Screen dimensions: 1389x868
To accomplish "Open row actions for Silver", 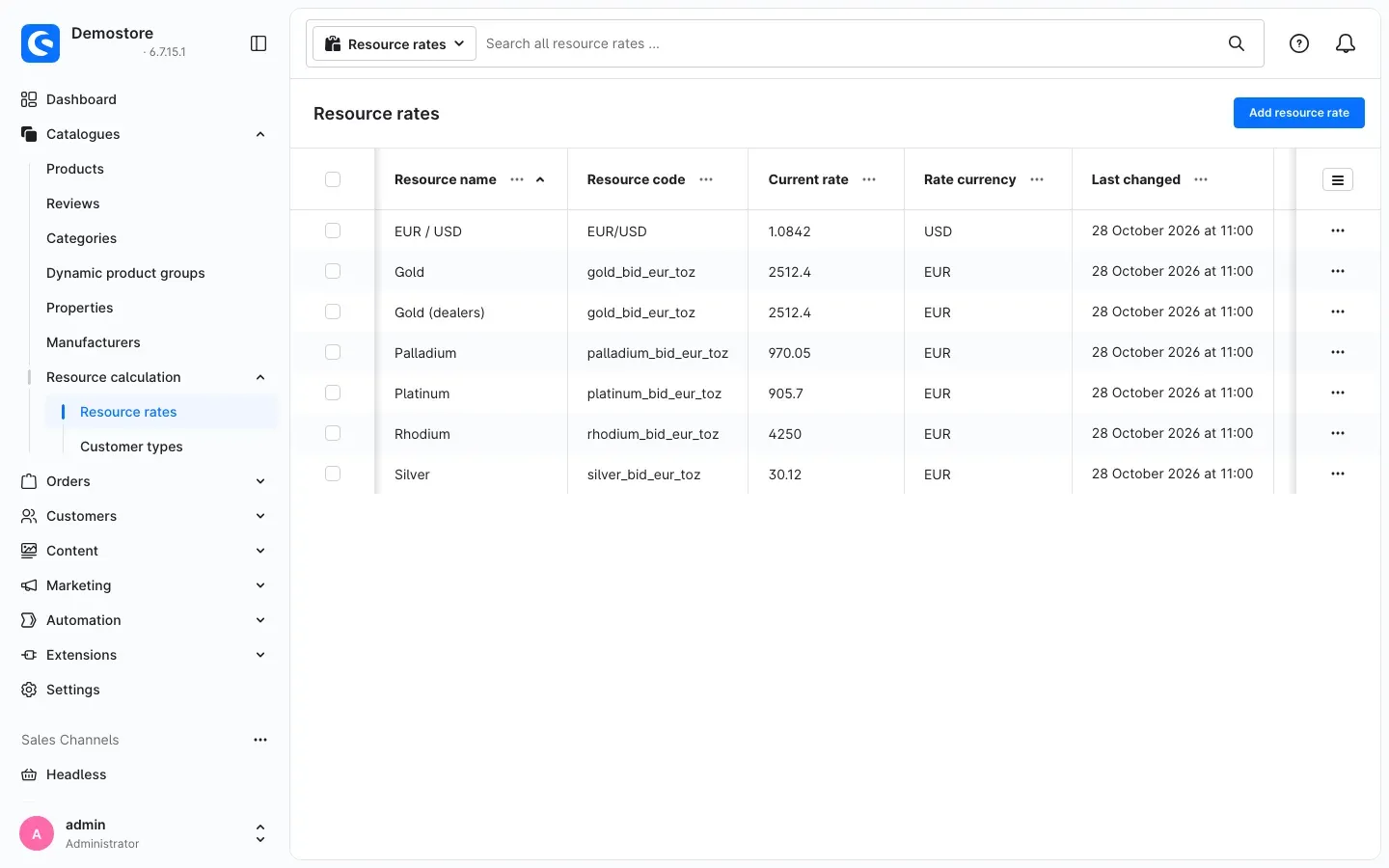I will [1338, 474].
